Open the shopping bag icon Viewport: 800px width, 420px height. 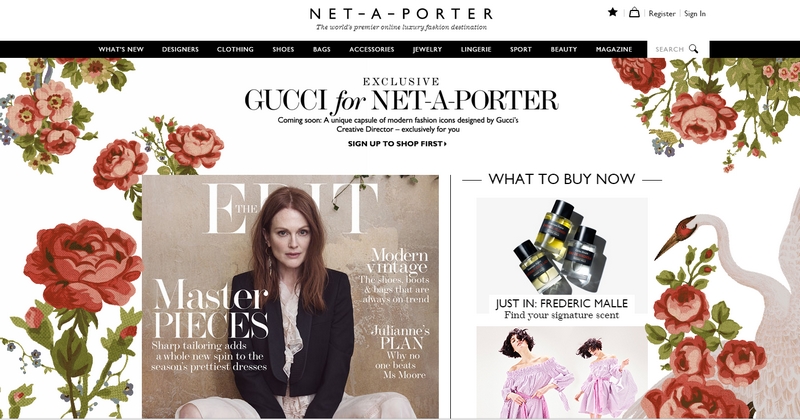tap(634, 12)
